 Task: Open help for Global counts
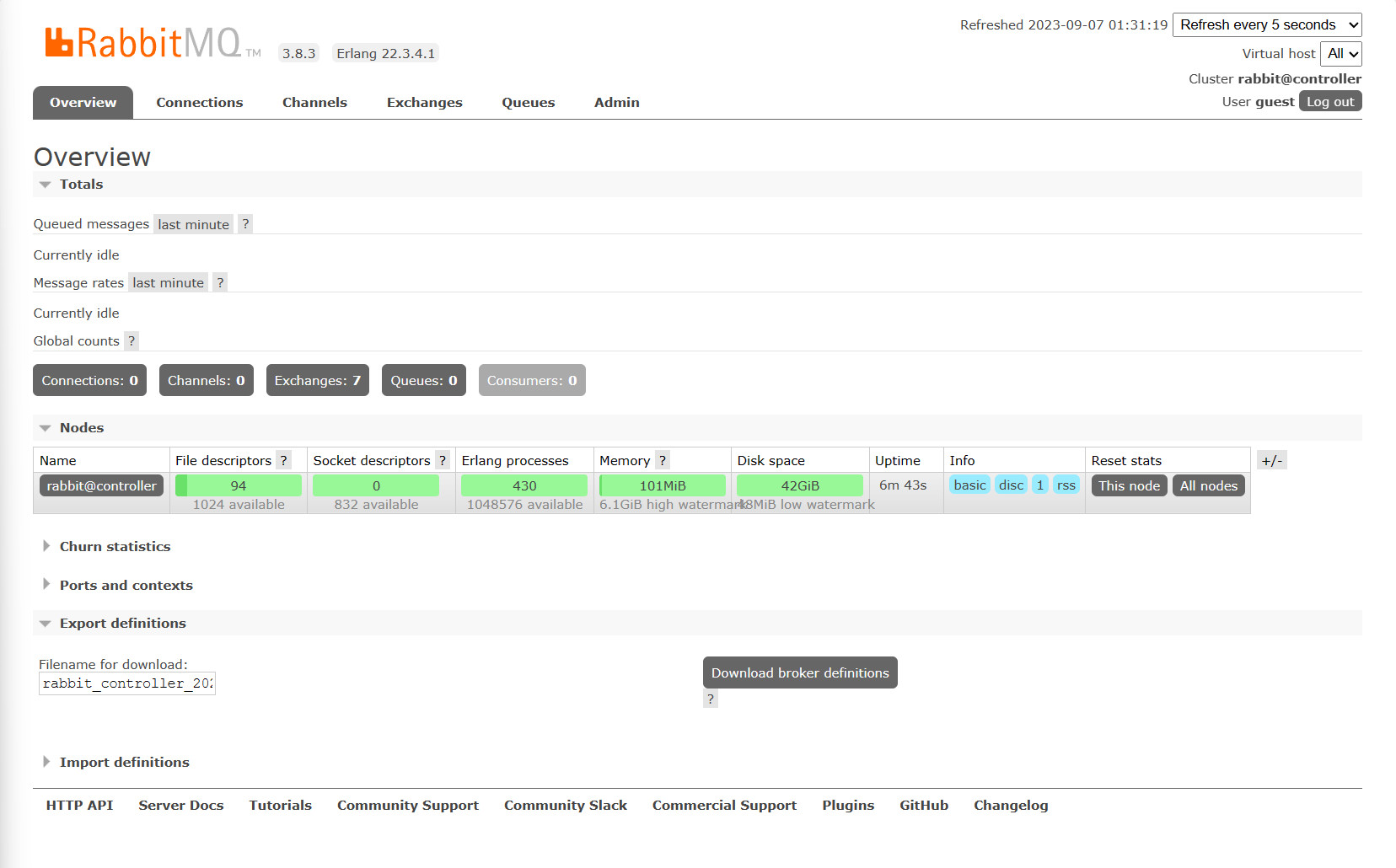coord(132,341)
